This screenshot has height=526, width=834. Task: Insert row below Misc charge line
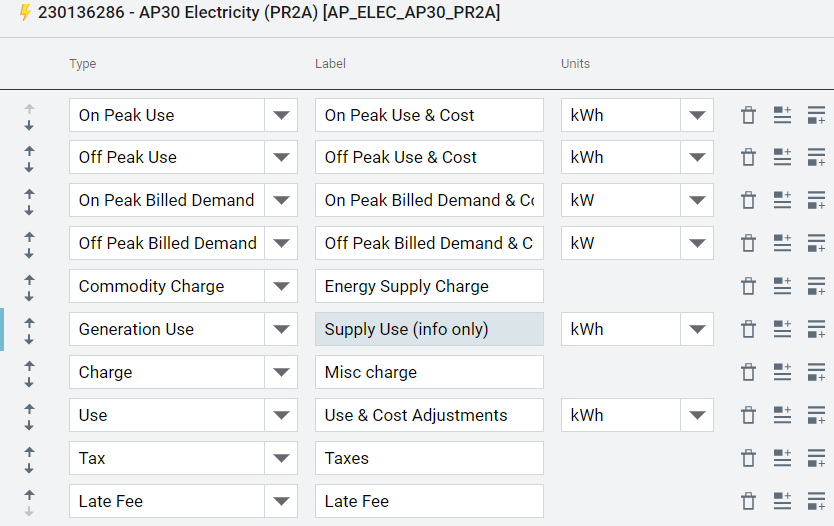pyautogui.click(x=816, y=372)
